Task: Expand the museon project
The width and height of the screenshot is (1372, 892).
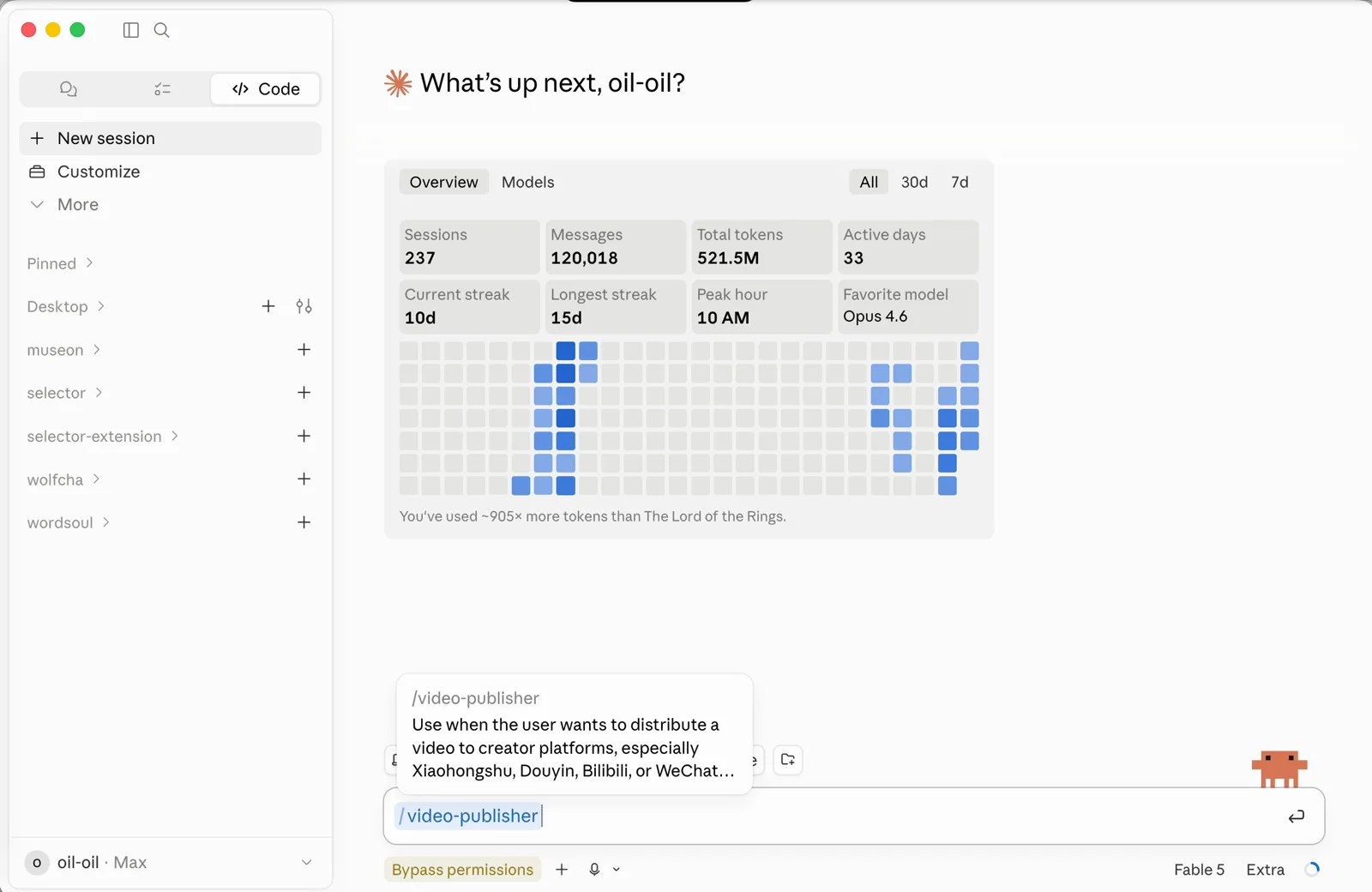Action: pyautogui.click(x=63, y=350)
